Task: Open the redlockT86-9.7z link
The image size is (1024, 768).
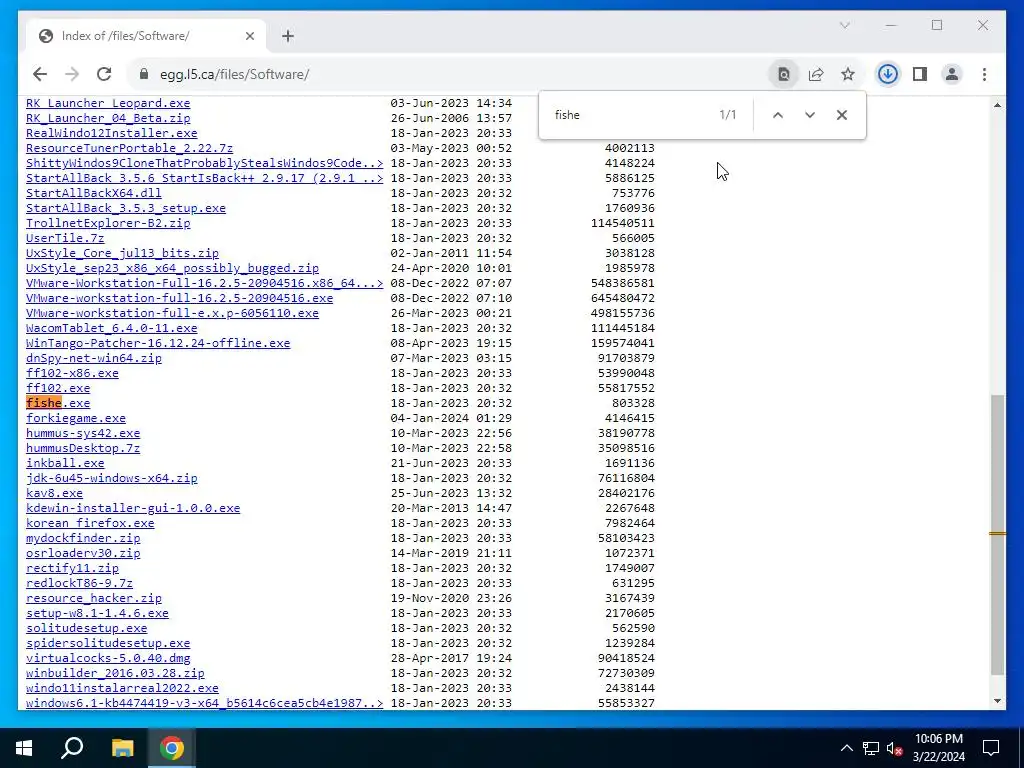Action: pos(80,583)
